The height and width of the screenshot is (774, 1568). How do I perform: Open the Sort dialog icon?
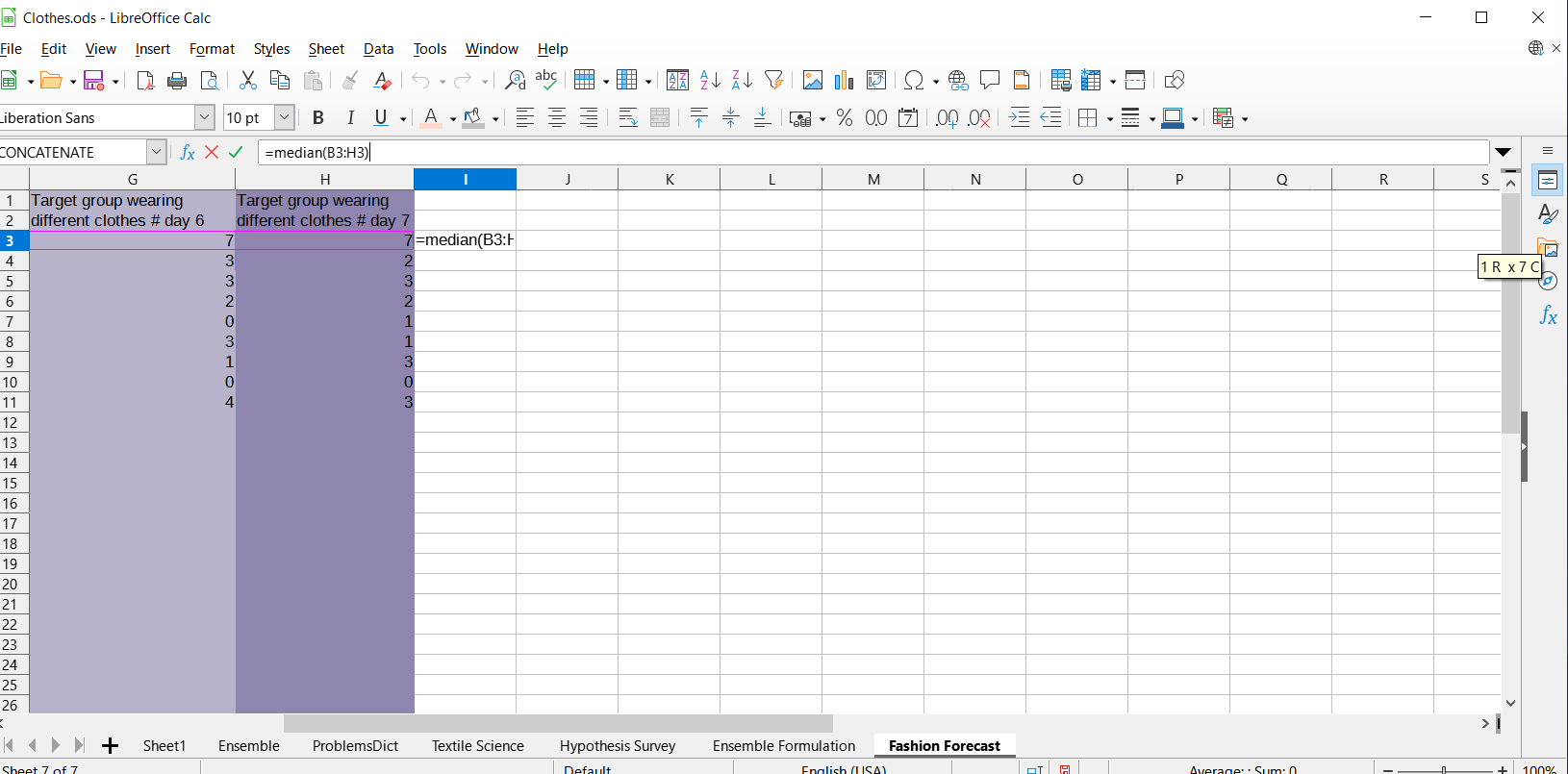pyautogui.click(x=678, y=81)
